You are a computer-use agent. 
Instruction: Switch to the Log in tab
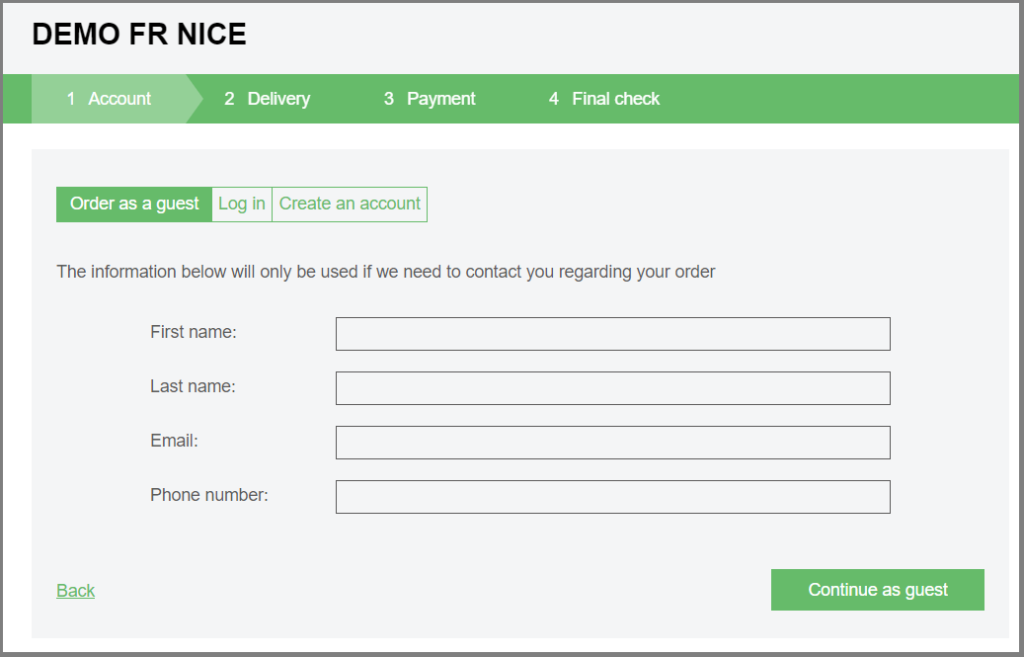[x=242, y=204]
